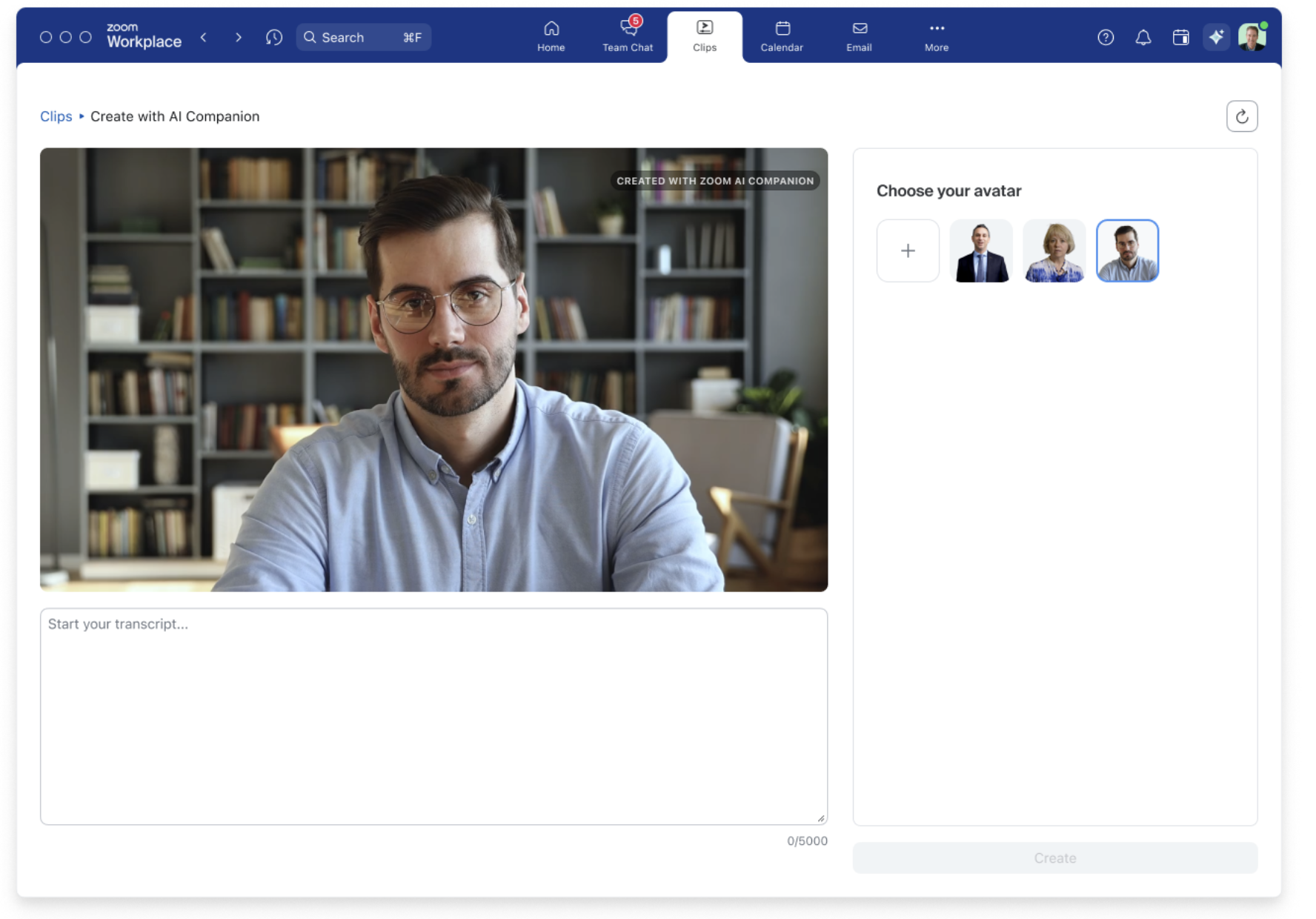1316x919 pixels.
Task: Click the transcript text area
Action: pos(433,716)
